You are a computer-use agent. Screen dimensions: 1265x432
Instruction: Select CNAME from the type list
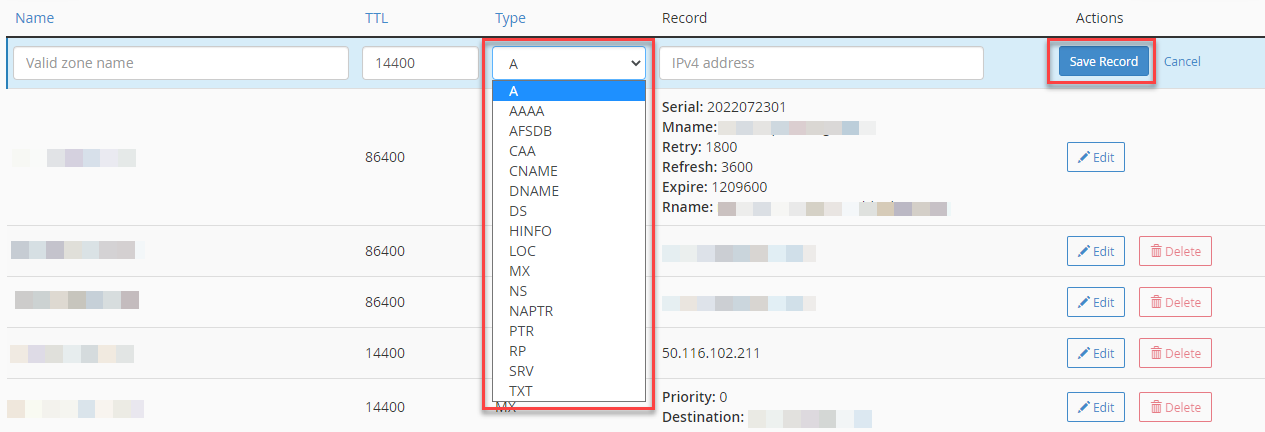533,171
